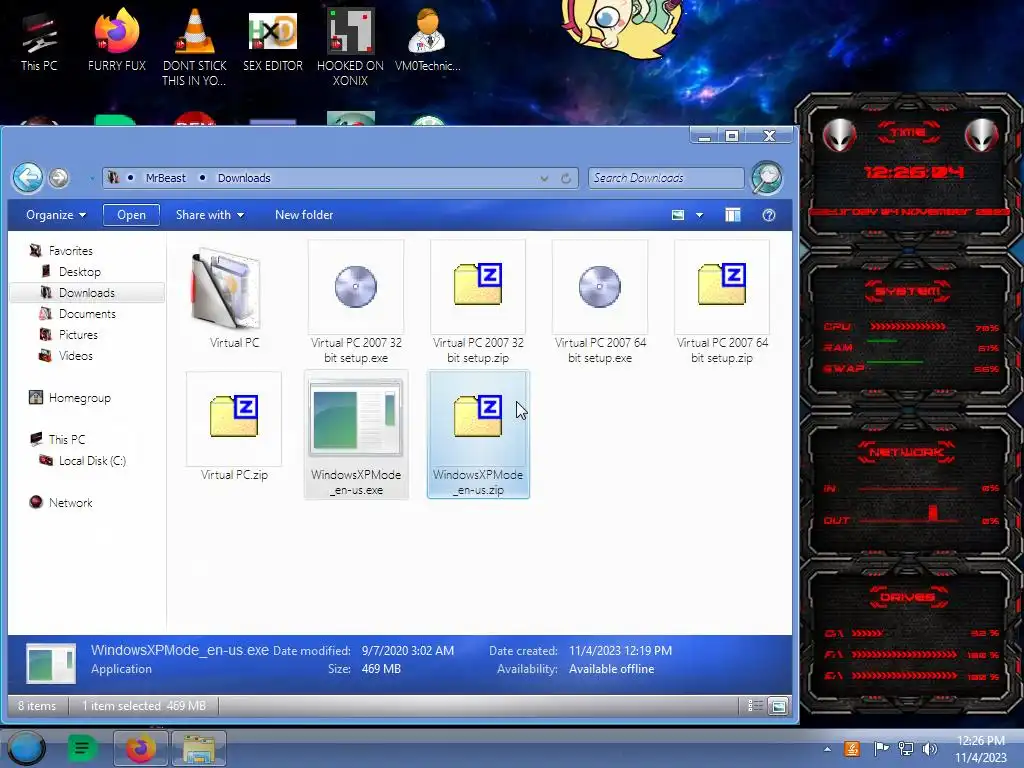Screen dimensions: 1024x768
Task: Click the grey Forward arrow button
Action: [x=59, y=178]
